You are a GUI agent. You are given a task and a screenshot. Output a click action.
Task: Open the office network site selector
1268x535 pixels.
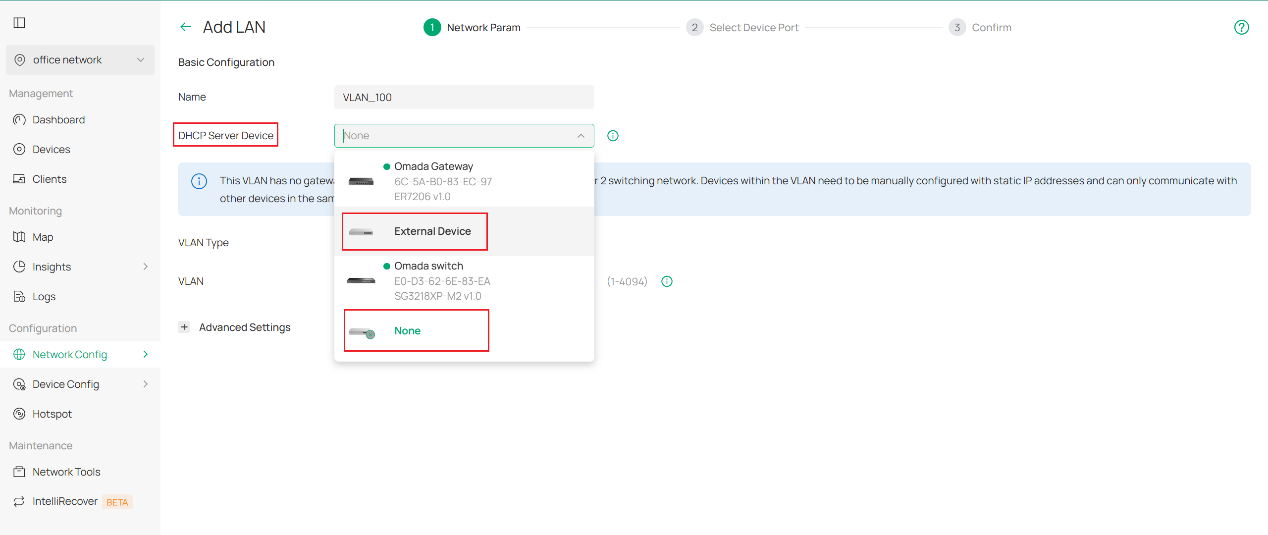click(80, 60)
